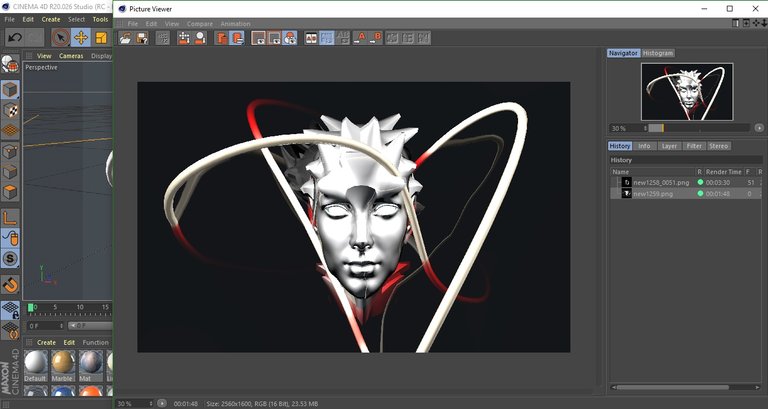Open Create menu in Cinema 4D main window
Image resolution: width=768 pixels, height=409 pixels.
point(51,20)
